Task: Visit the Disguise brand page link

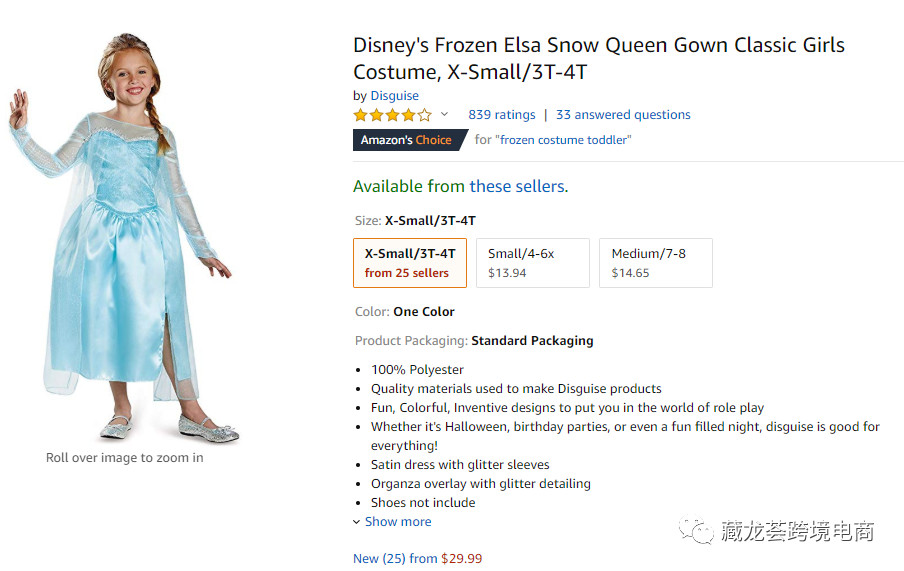Action: (395, 96)
